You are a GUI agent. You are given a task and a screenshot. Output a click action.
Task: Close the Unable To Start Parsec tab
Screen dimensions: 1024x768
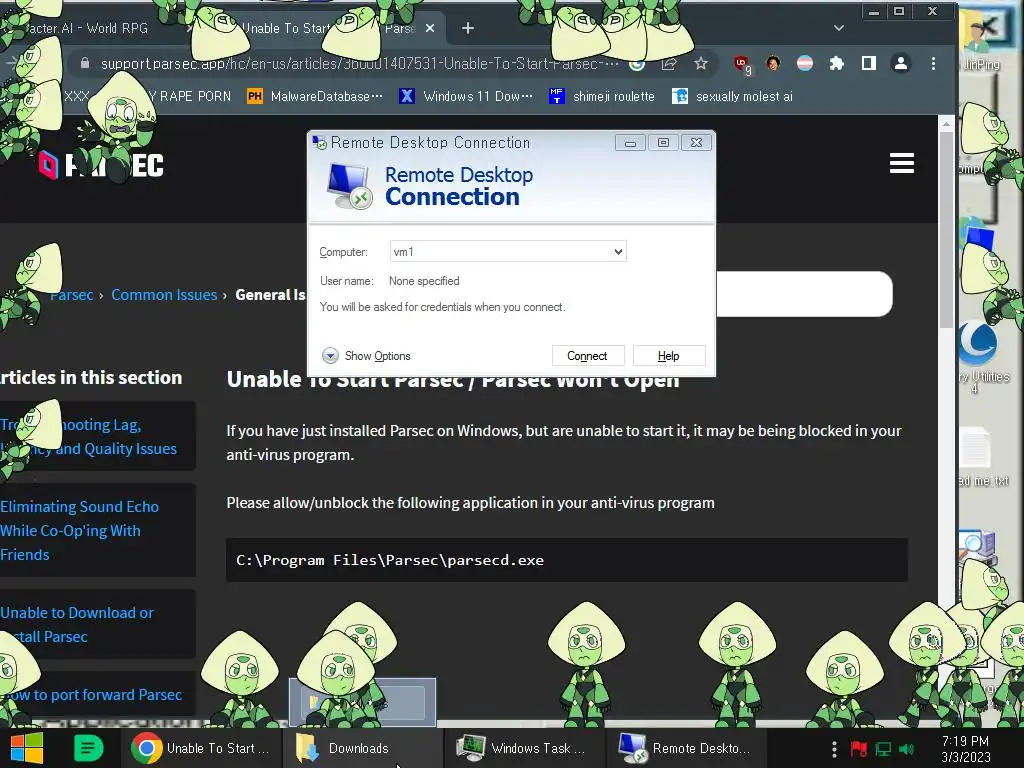pyautogui.click(x=430, y=28)
